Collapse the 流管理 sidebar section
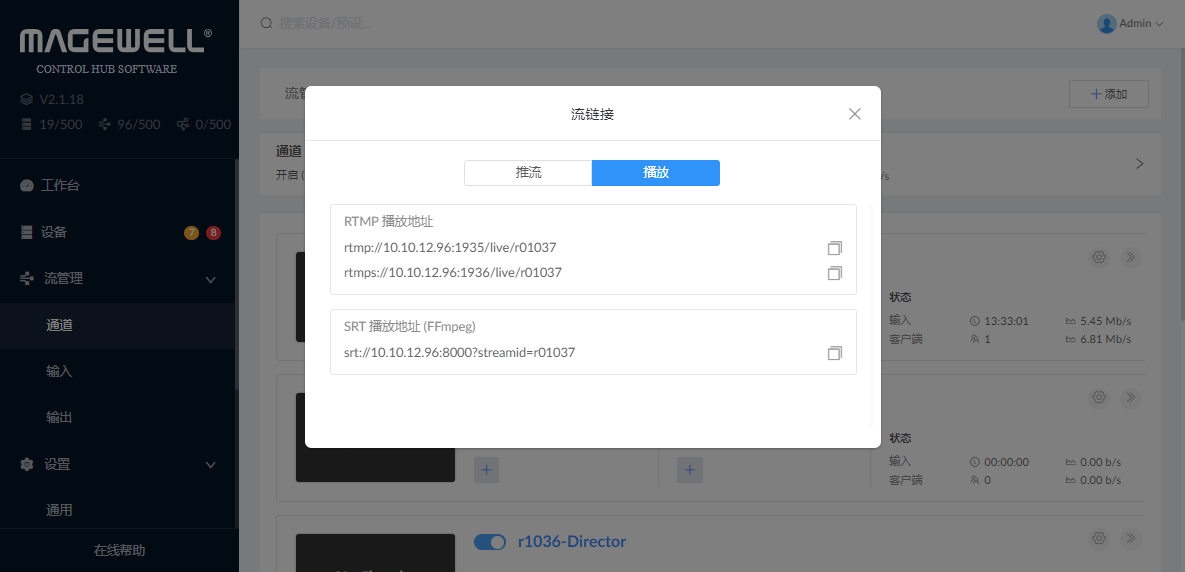The width and height of the screenshot is (1185, 572). tap(211, 279)
